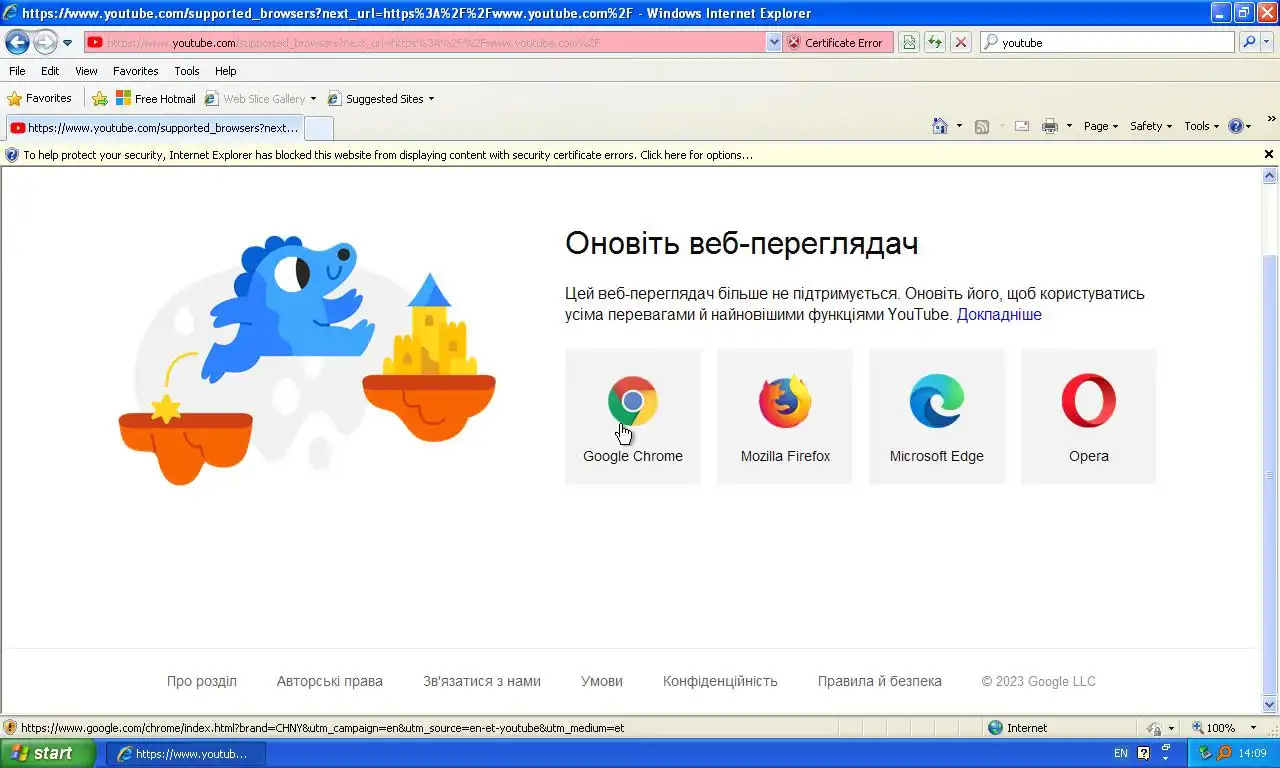Click the address bar URL field
The image size is (1280, 768).
(426, 42)
